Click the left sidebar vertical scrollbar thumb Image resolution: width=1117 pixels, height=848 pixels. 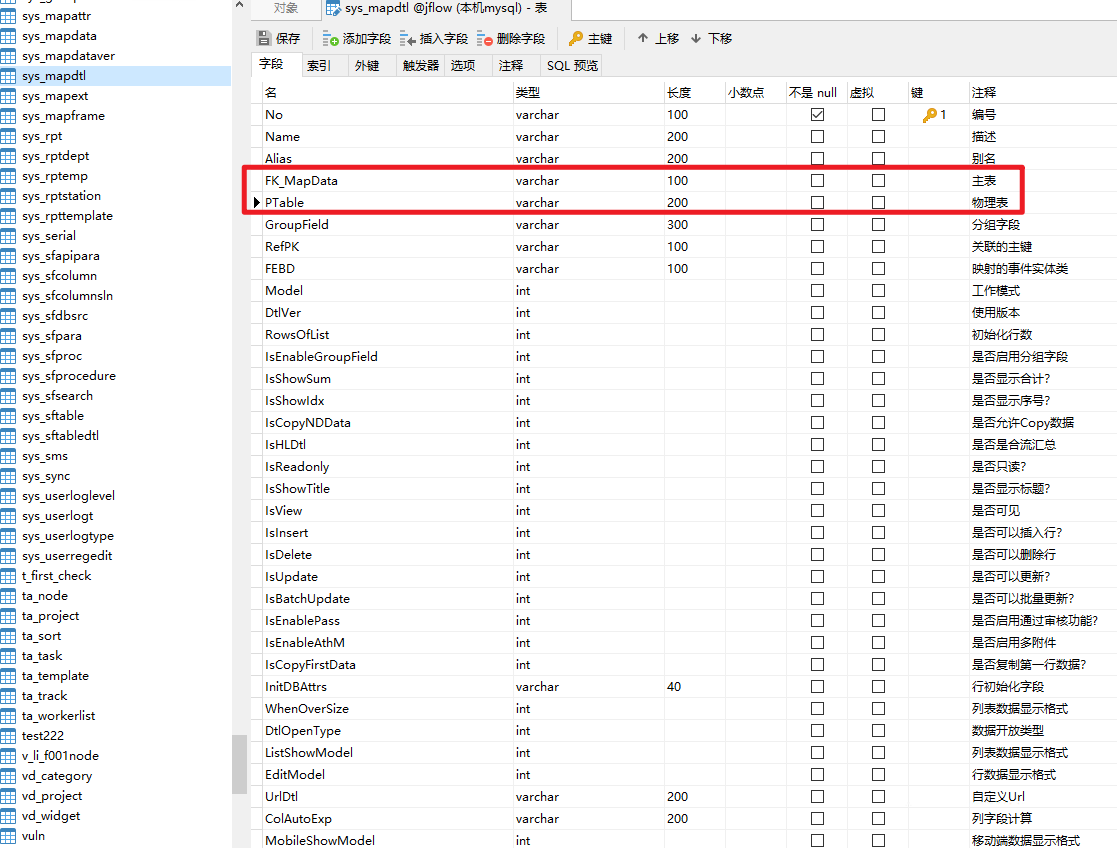(239, 764)
